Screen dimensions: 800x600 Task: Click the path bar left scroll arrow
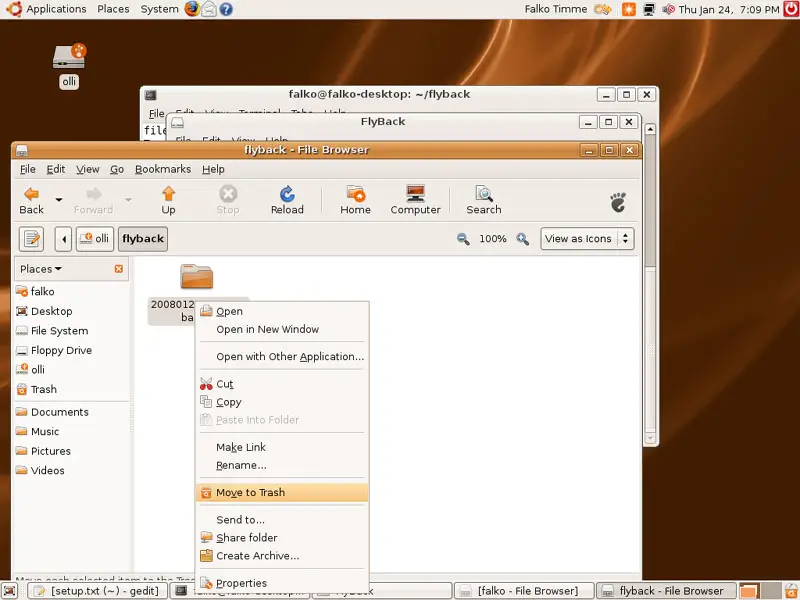click(x=63, y=239)
